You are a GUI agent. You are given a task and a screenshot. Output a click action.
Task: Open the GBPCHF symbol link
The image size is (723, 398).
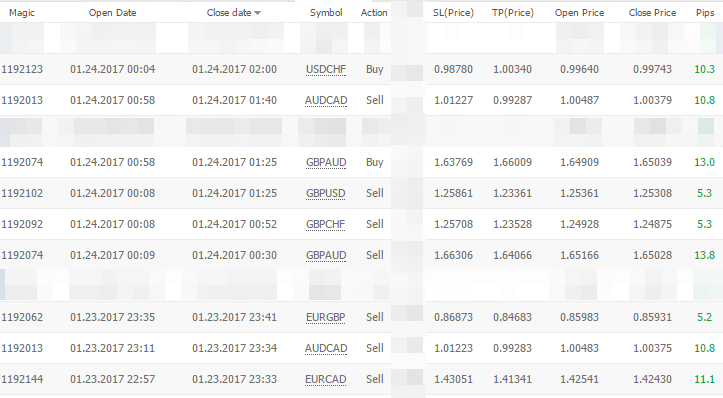tap(326, 224)
